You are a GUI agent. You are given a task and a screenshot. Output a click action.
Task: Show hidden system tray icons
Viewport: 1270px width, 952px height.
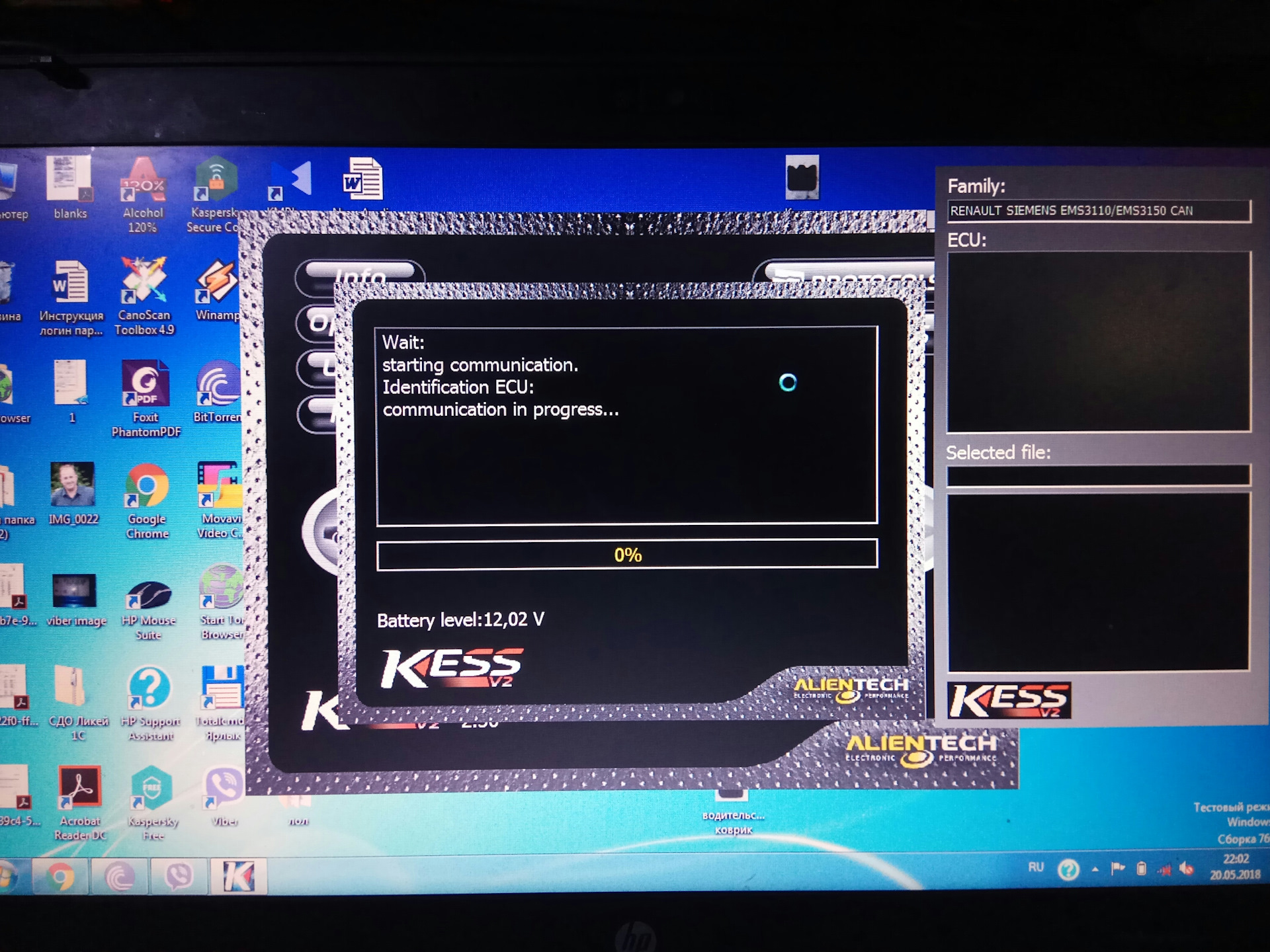[x=1095, y=869]
